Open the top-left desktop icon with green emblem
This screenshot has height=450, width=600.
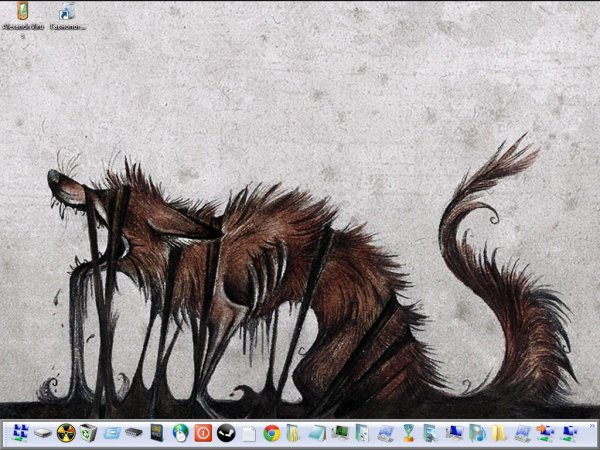click(22, 12)
